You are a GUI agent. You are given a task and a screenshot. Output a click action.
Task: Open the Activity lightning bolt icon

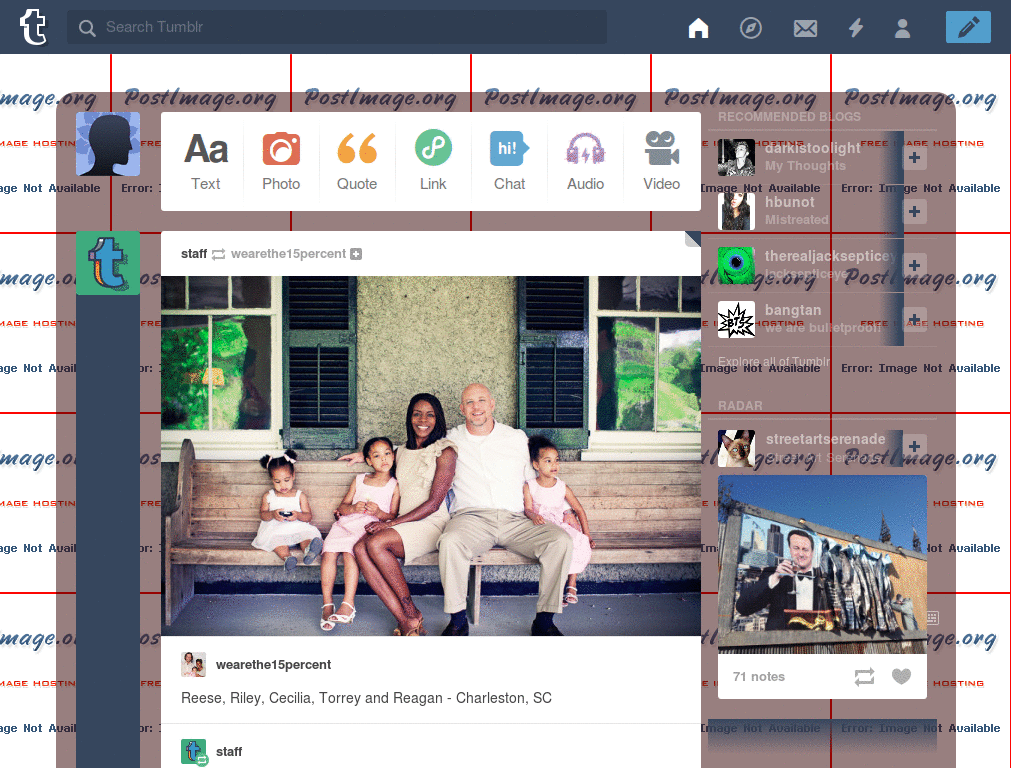pos(856,27)
